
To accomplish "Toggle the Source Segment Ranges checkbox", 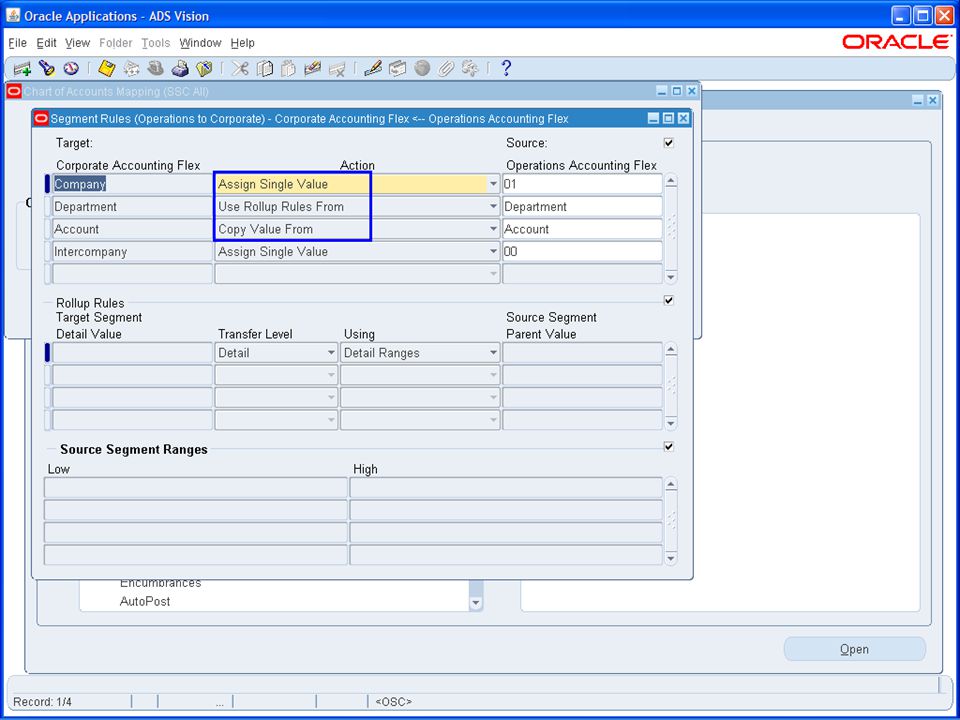I will (669, 447).
